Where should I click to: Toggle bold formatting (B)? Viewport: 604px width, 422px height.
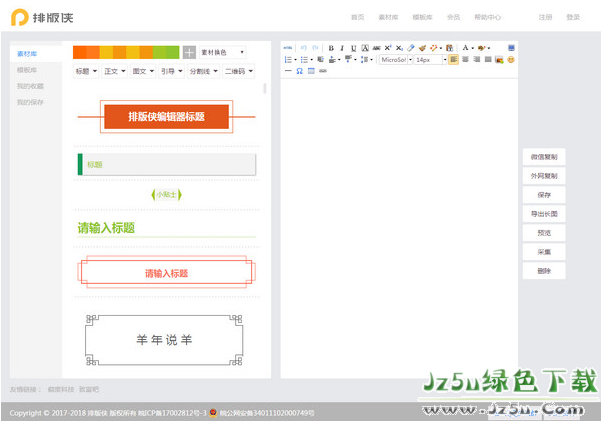point(331,48)
